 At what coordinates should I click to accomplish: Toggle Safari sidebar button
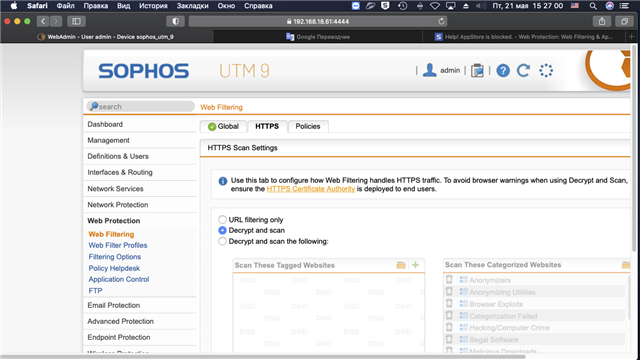click(x=76, y=21)
